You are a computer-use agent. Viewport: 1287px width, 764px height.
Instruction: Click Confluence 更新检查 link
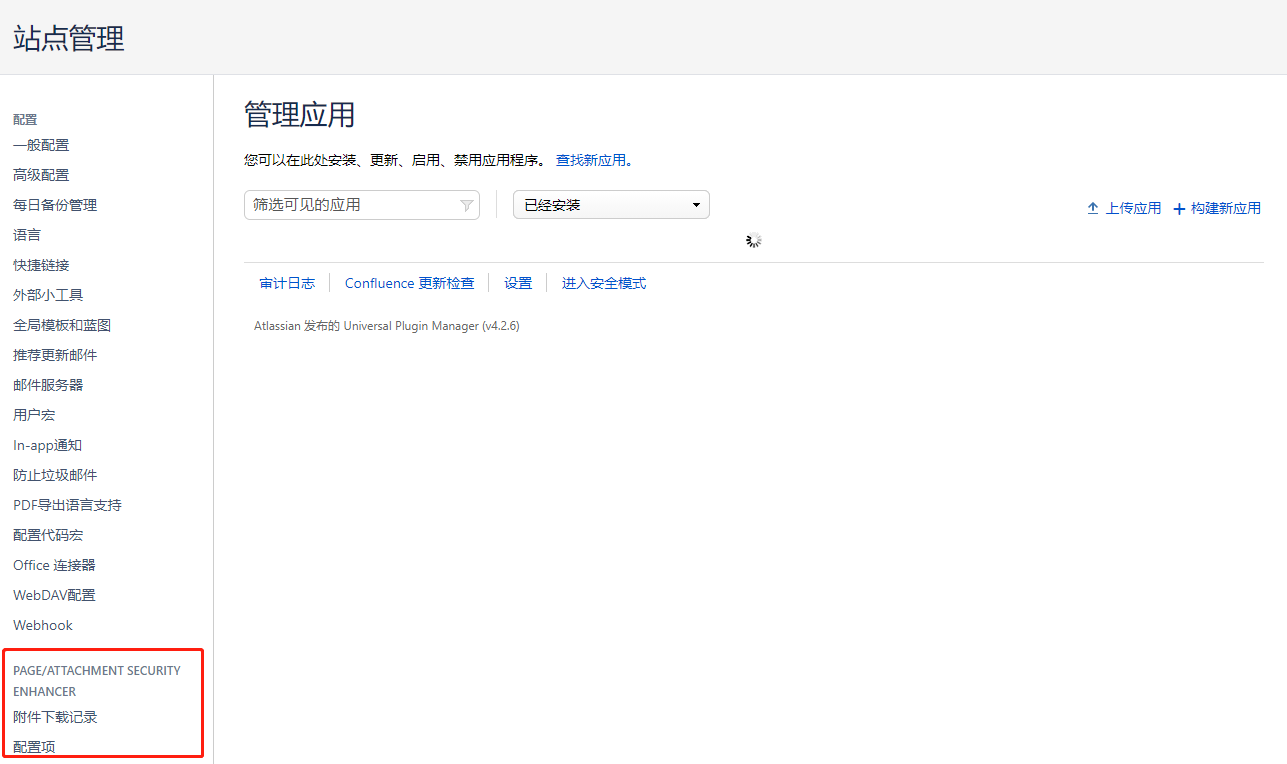click(x=409, y=283)
